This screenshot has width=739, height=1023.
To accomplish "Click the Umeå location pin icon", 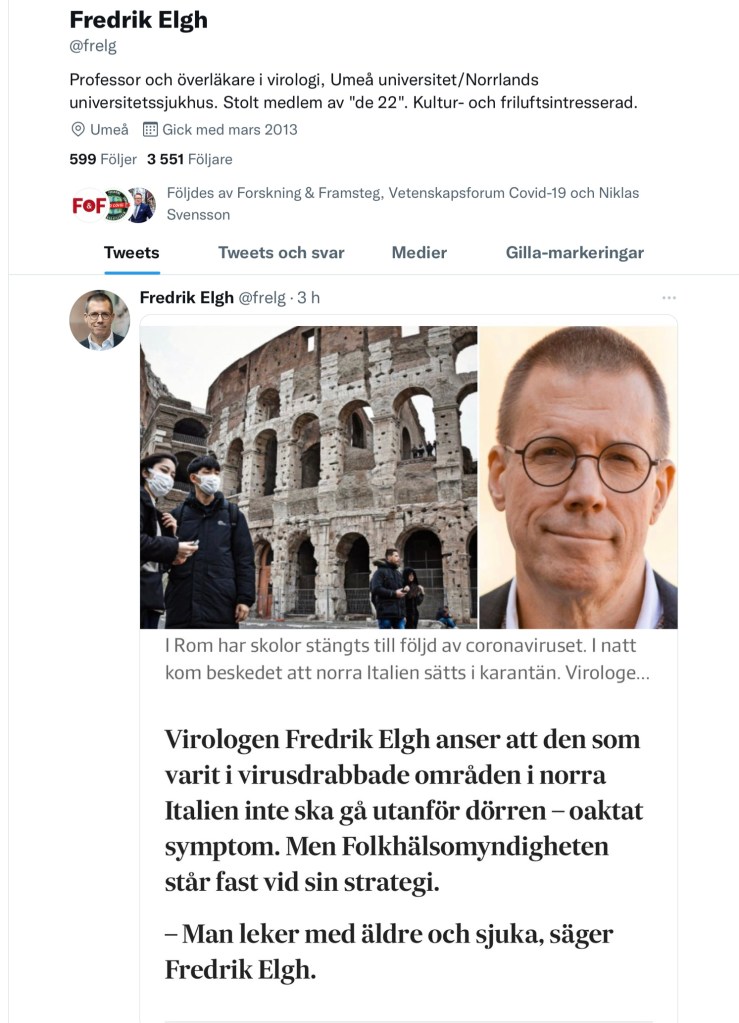I will 78,129.
